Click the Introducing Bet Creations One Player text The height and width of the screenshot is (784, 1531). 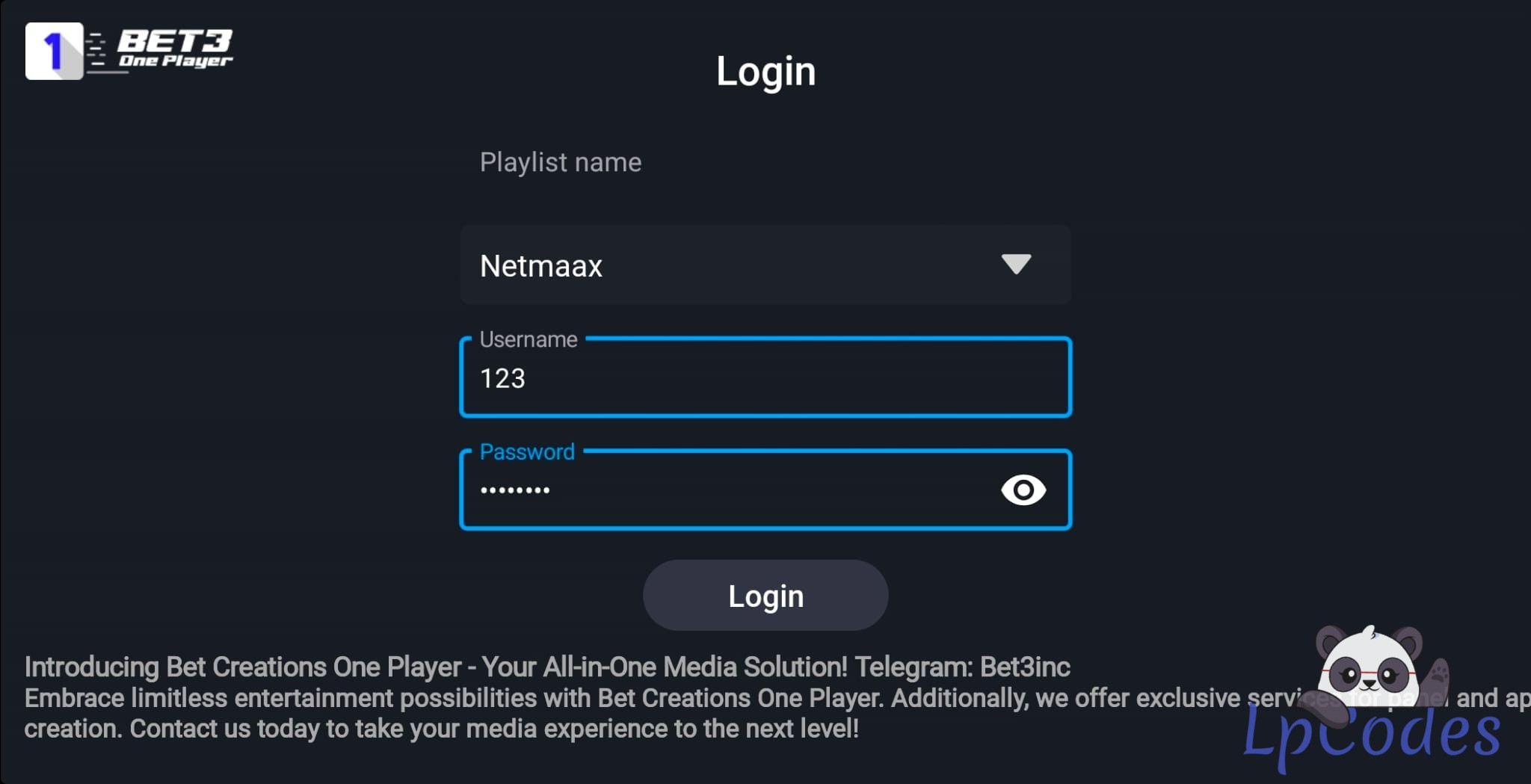[243, 667]
